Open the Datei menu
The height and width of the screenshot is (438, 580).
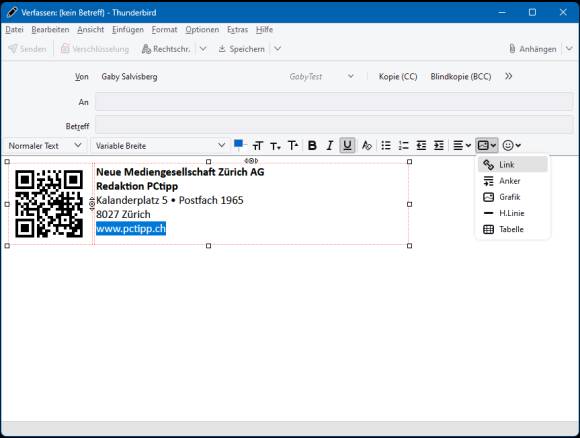coord(14,30)
